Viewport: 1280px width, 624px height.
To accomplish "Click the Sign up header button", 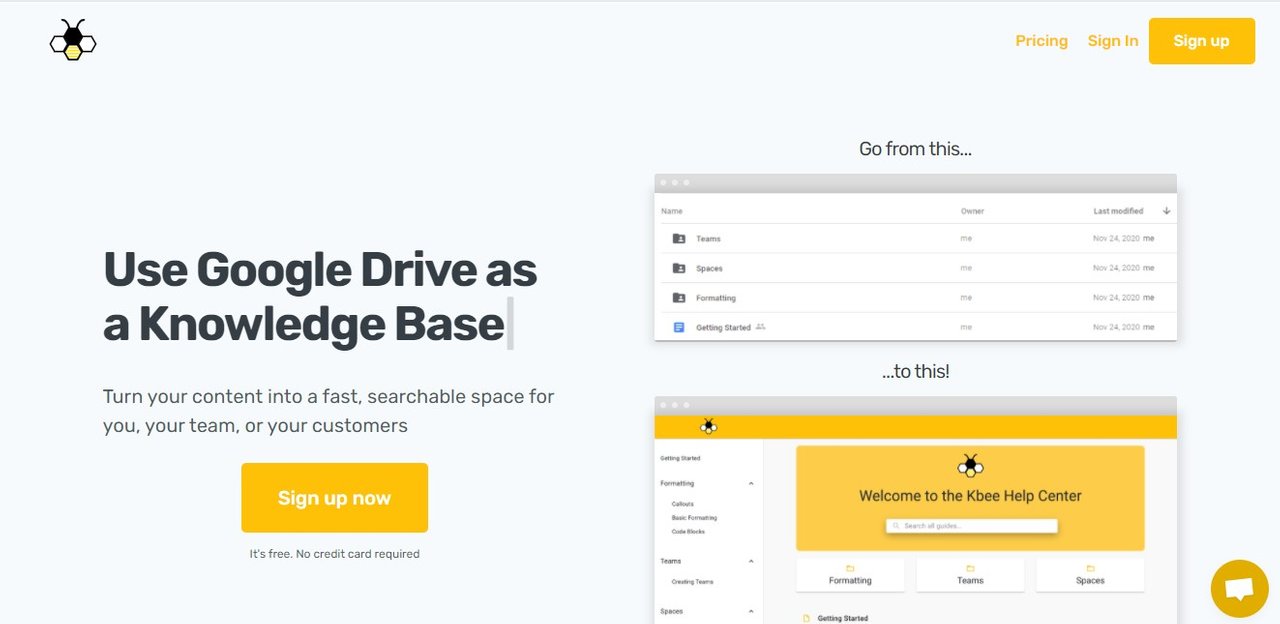I will [1201, 41].
